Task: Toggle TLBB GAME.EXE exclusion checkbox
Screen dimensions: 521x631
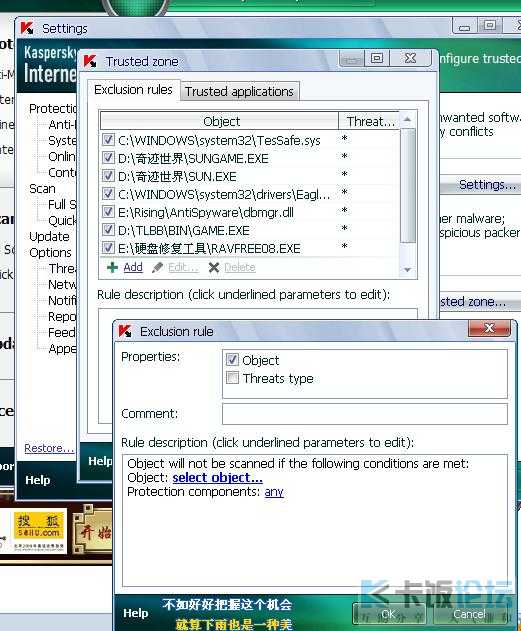Action: click(108, 229)
